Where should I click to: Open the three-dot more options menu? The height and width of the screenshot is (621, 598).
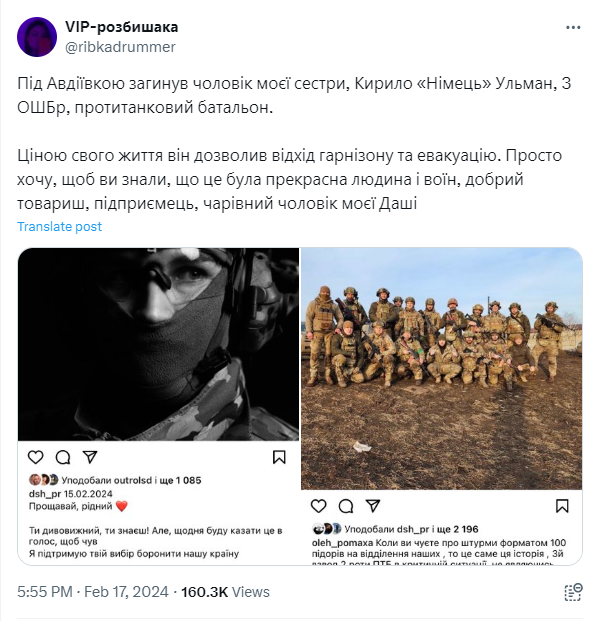(573, 28)
